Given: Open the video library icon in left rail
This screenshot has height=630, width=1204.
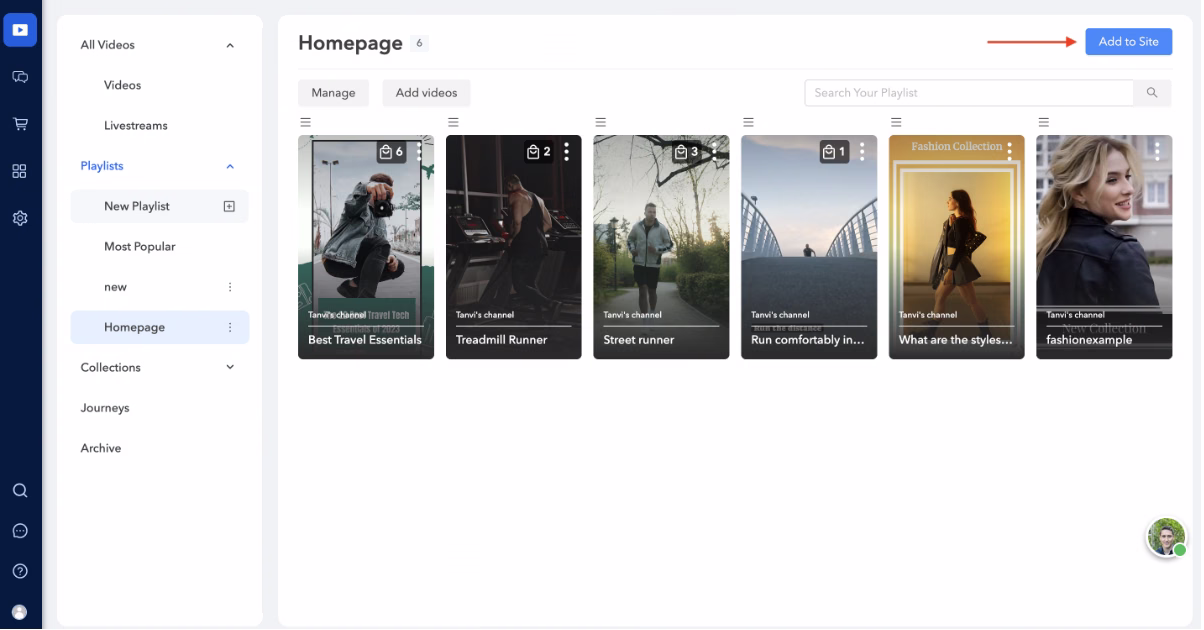Looking at the screenshot, I should (20, 30).
